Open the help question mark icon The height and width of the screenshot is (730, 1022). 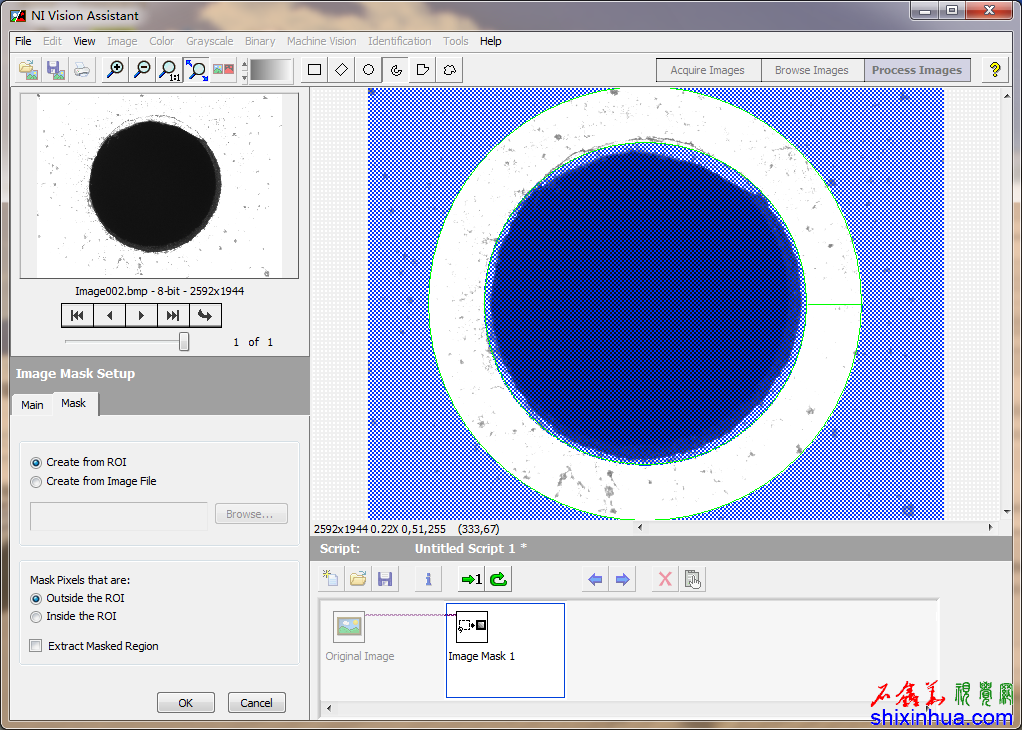(x=994, y=70)
